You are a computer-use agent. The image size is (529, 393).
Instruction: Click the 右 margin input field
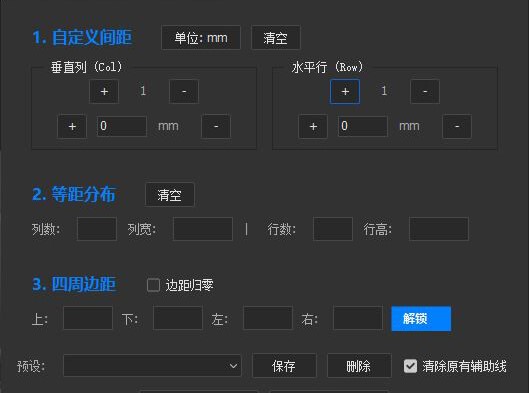(358, 318)
